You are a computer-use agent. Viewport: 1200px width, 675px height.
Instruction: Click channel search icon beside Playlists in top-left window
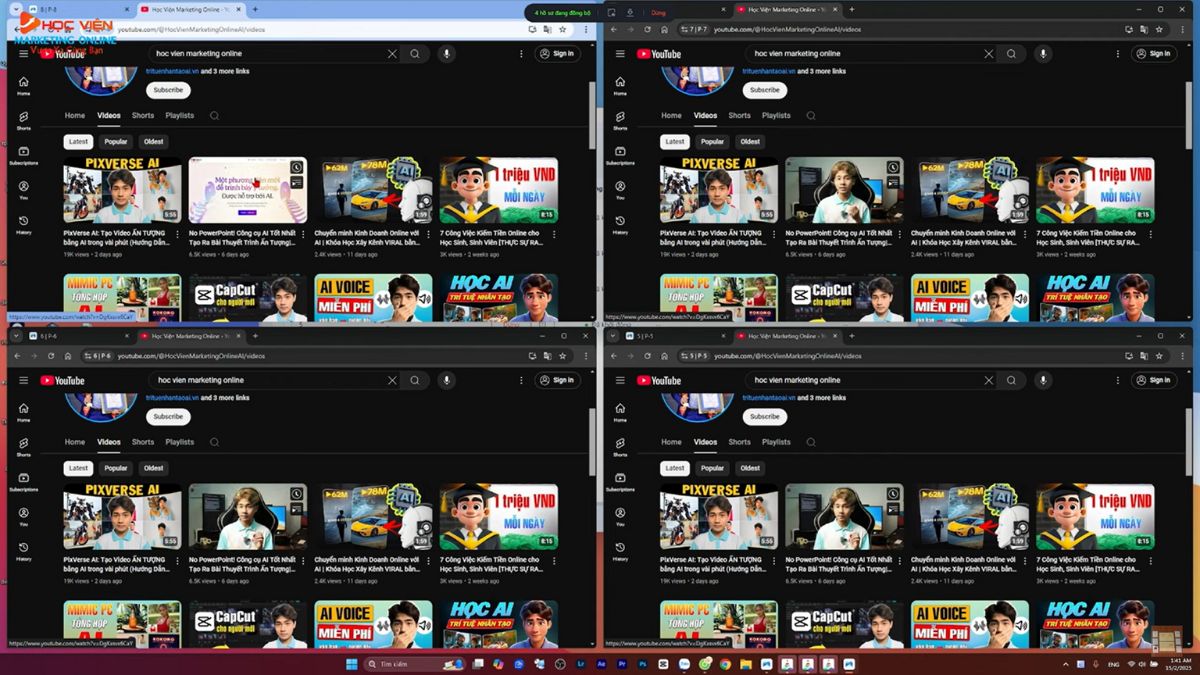click(x=214, y=116)
